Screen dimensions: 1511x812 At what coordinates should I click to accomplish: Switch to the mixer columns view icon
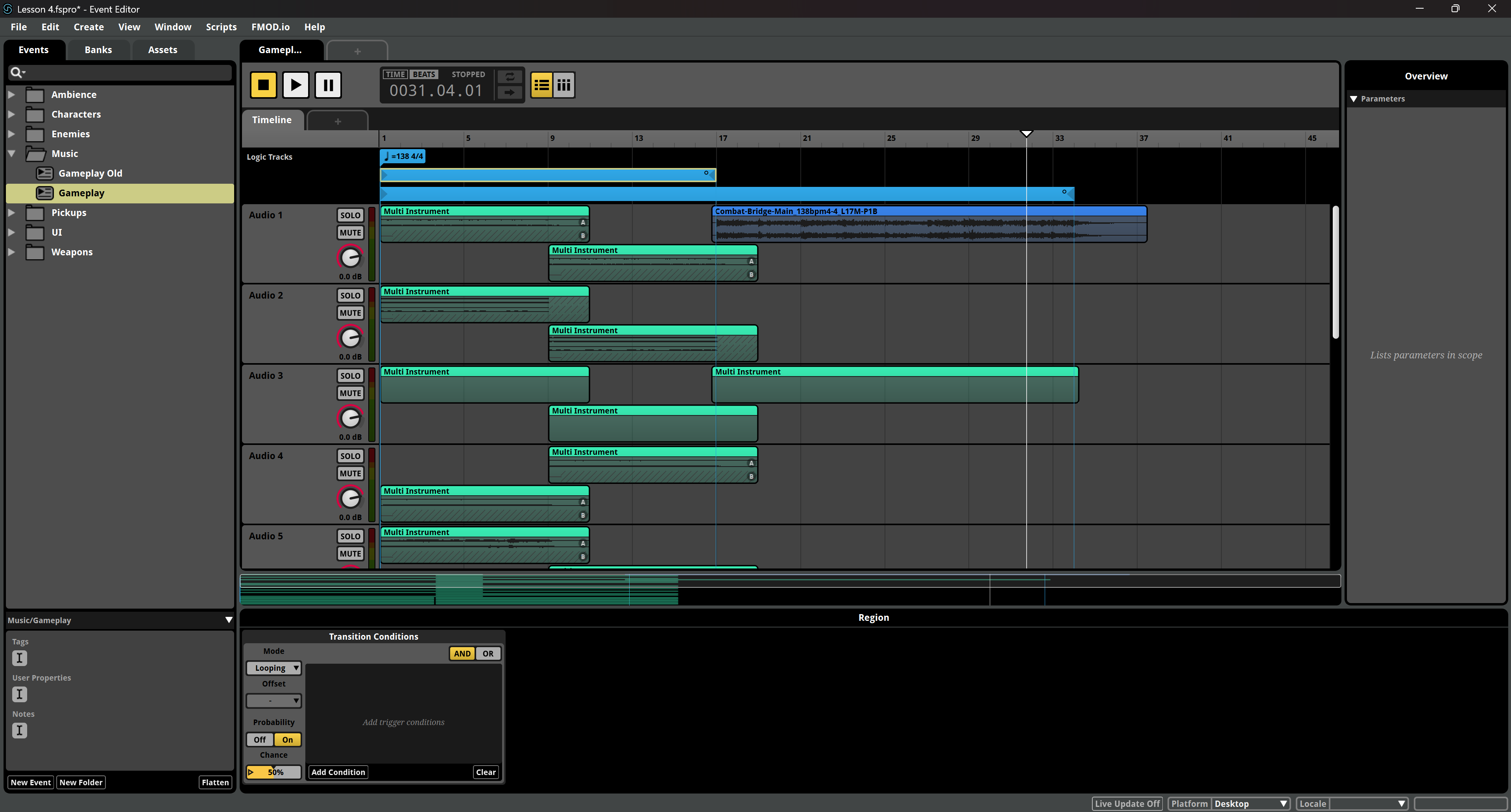coord(564,85)
